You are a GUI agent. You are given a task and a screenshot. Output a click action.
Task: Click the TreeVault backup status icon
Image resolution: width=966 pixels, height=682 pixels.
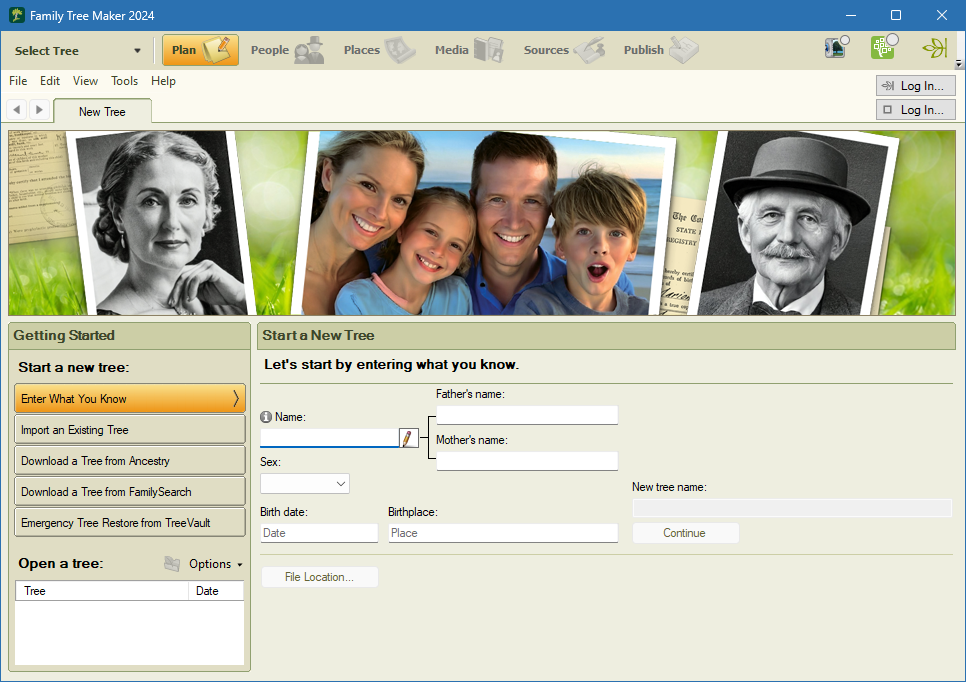pos(836,47)
